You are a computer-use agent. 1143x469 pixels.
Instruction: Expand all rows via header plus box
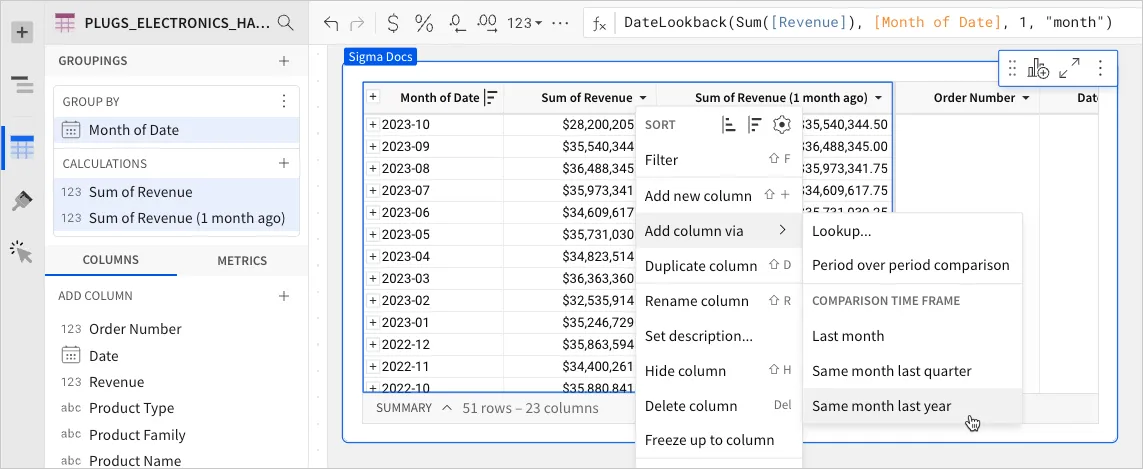tap(373, 96)
